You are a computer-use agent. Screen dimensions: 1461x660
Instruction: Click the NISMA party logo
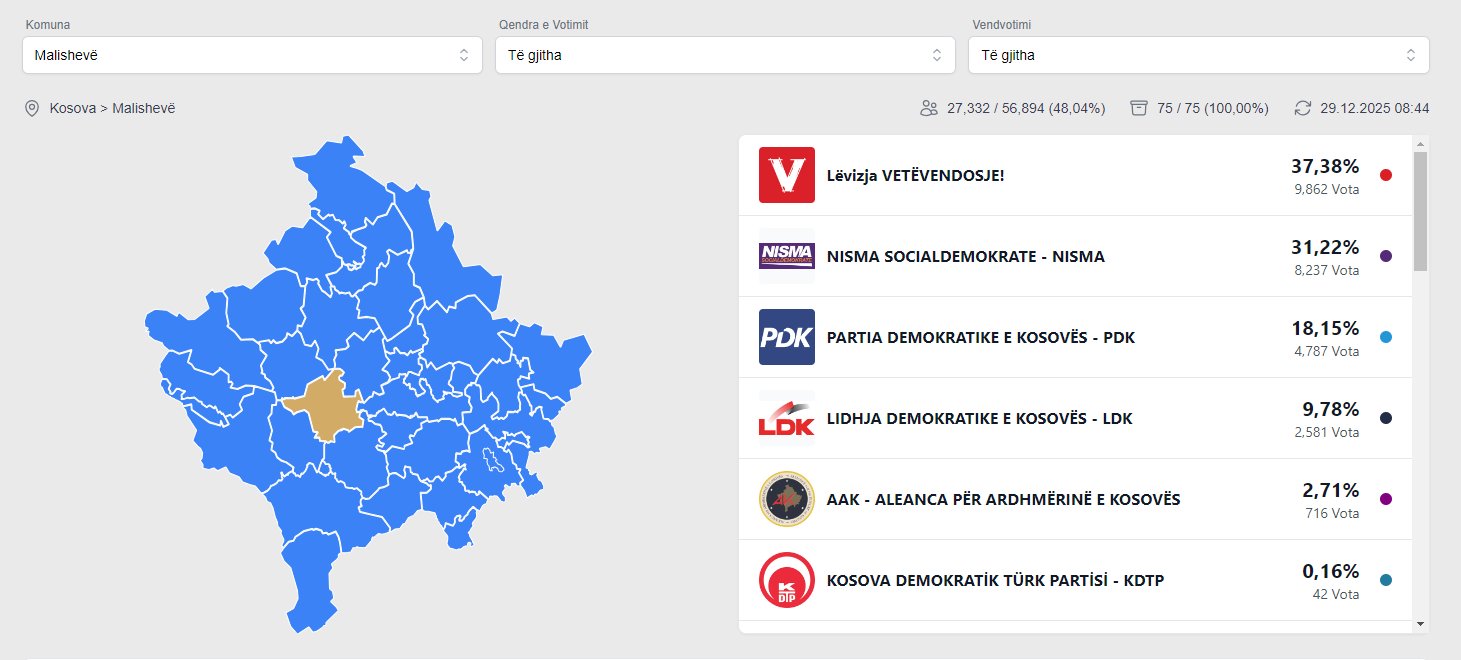[786, 256]
